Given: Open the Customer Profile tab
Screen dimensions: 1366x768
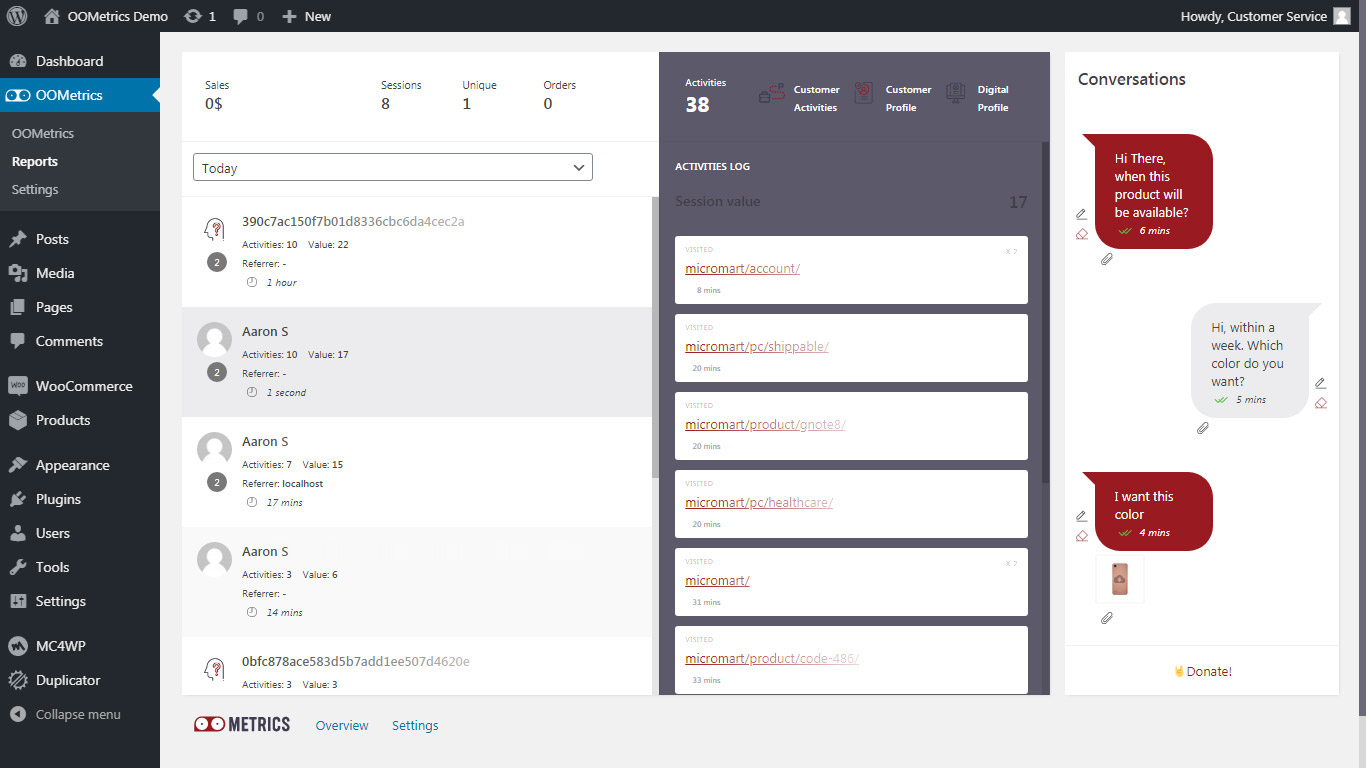Looking at the screenshot, I should click(x=893, y=98).
